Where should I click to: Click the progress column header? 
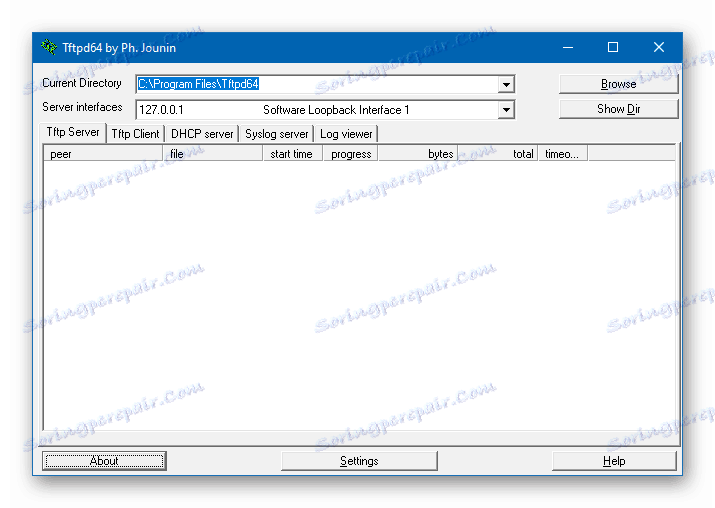[x=351, y=154]
